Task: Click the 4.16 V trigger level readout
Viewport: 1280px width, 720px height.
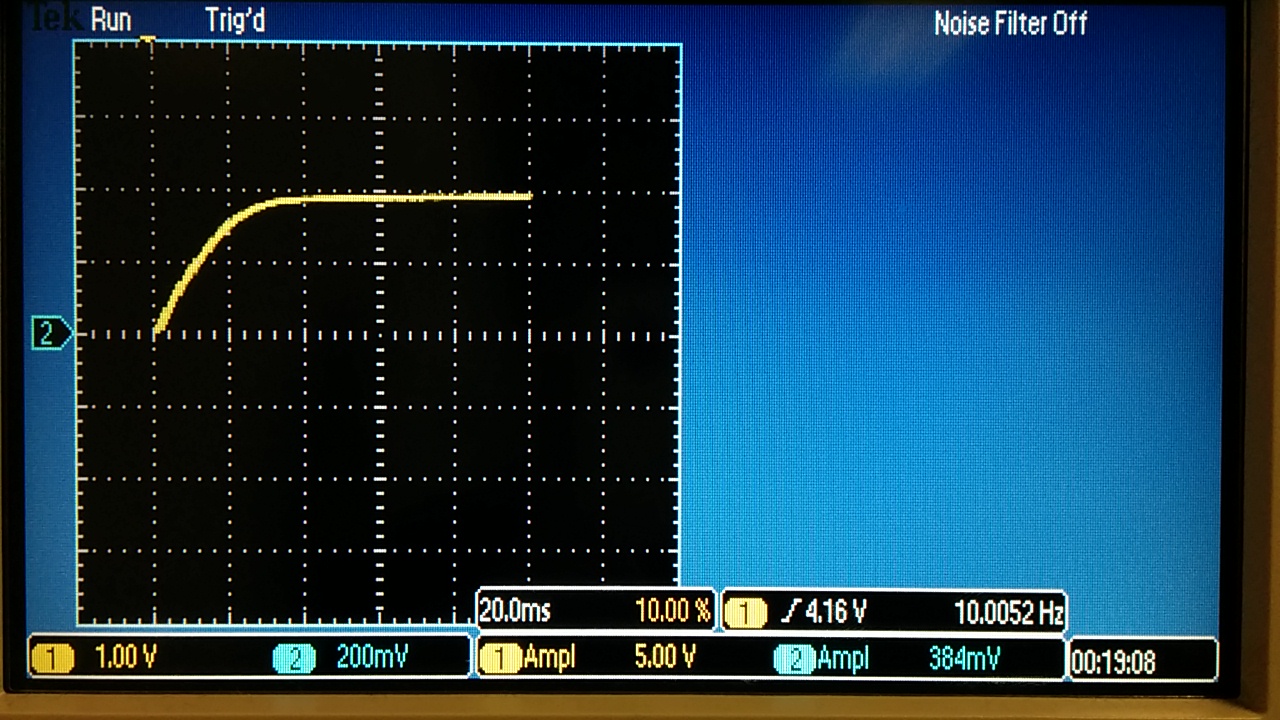Action: [834, 611]
